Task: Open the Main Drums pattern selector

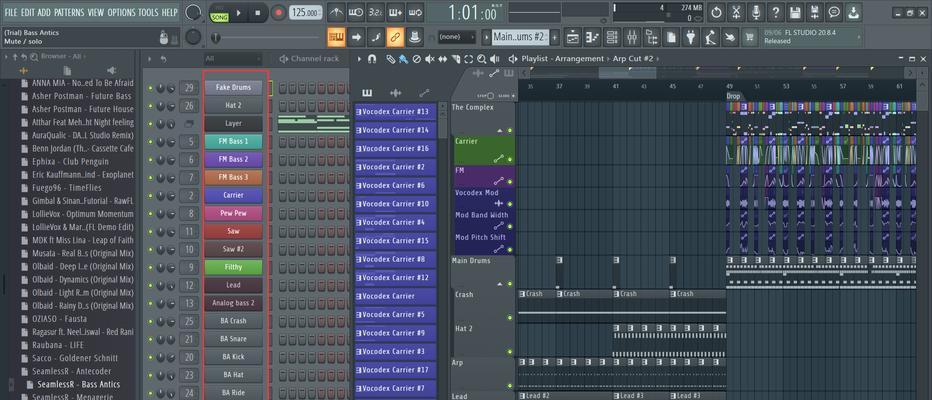Action: [x=518, y=37]
